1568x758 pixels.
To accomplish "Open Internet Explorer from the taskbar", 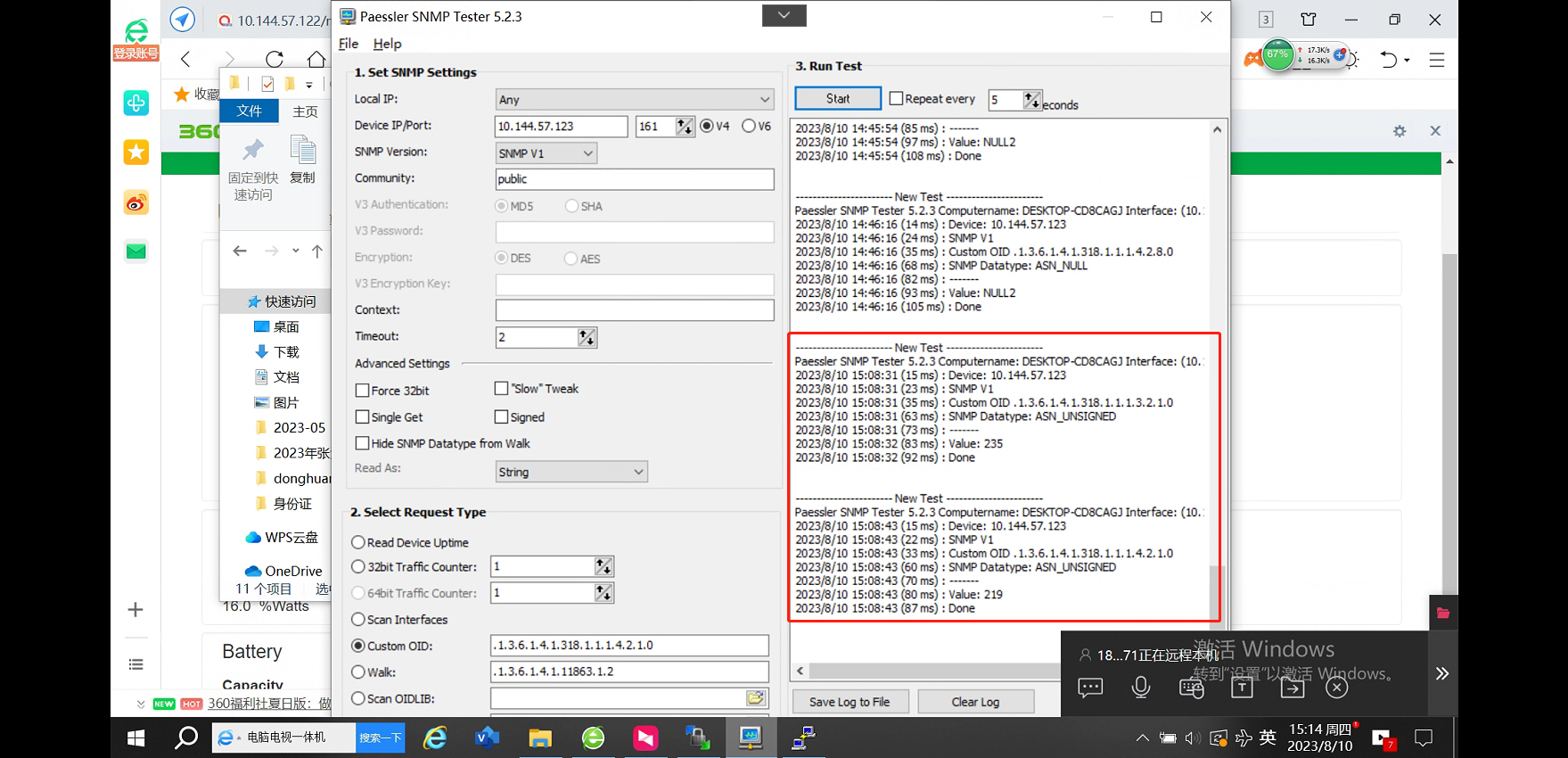I will click(435, 737).
